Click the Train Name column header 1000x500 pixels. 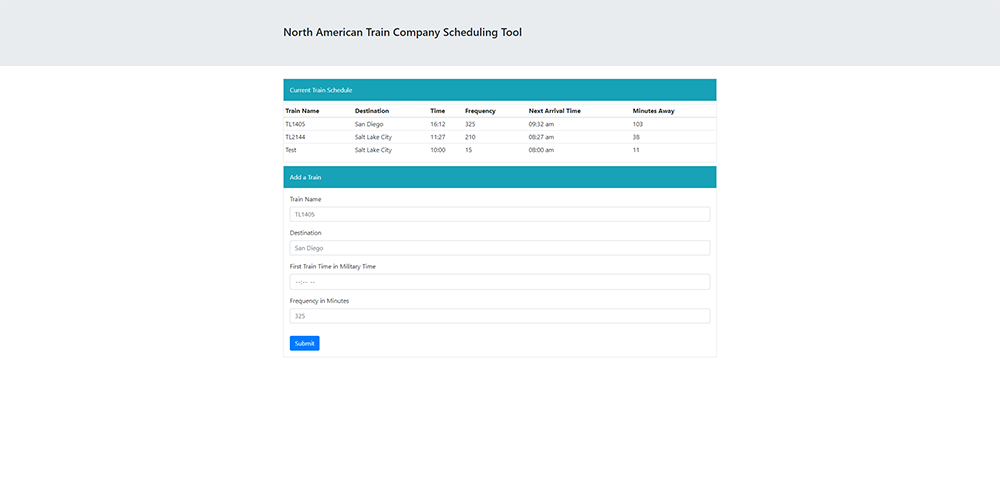coord(302,111)
